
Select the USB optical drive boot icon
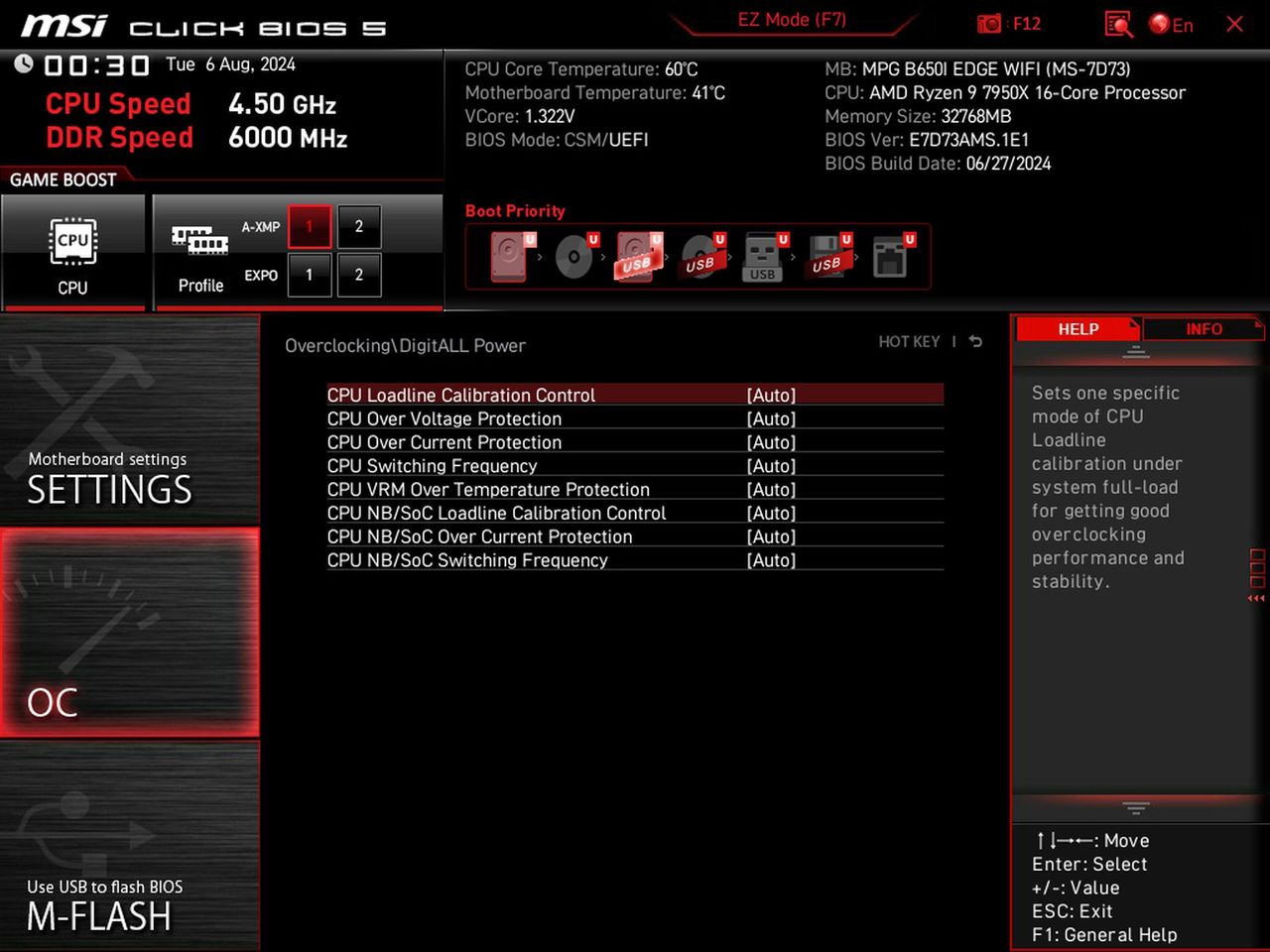[701, 257]
